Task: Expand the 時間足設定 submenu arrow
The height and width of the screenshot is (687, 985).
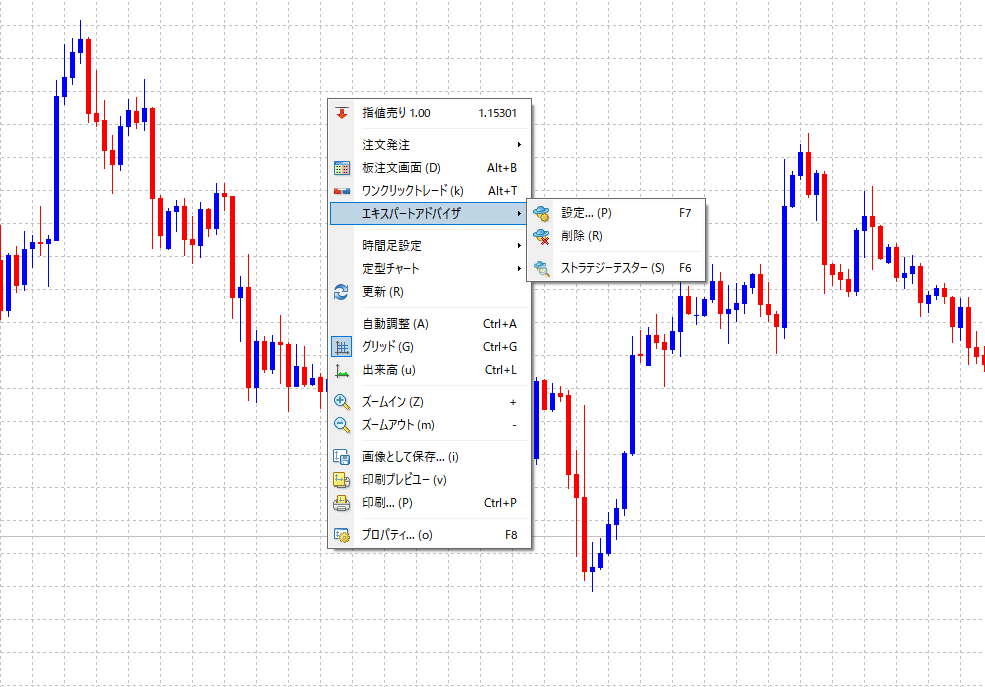Action: coord(519,246)
